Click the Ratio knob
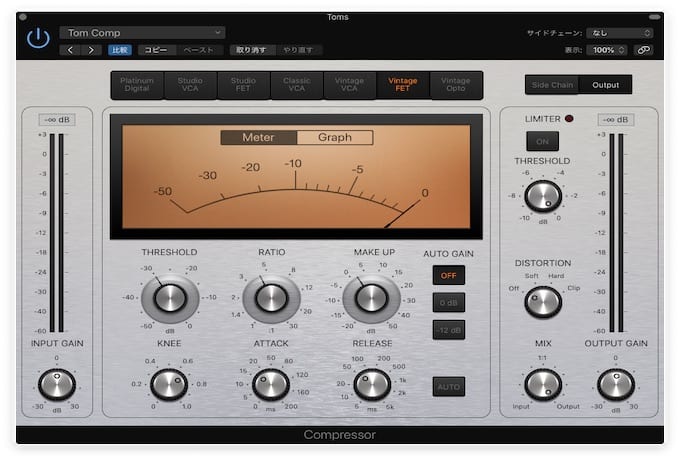680x460 pixels. tap(271, 297)
